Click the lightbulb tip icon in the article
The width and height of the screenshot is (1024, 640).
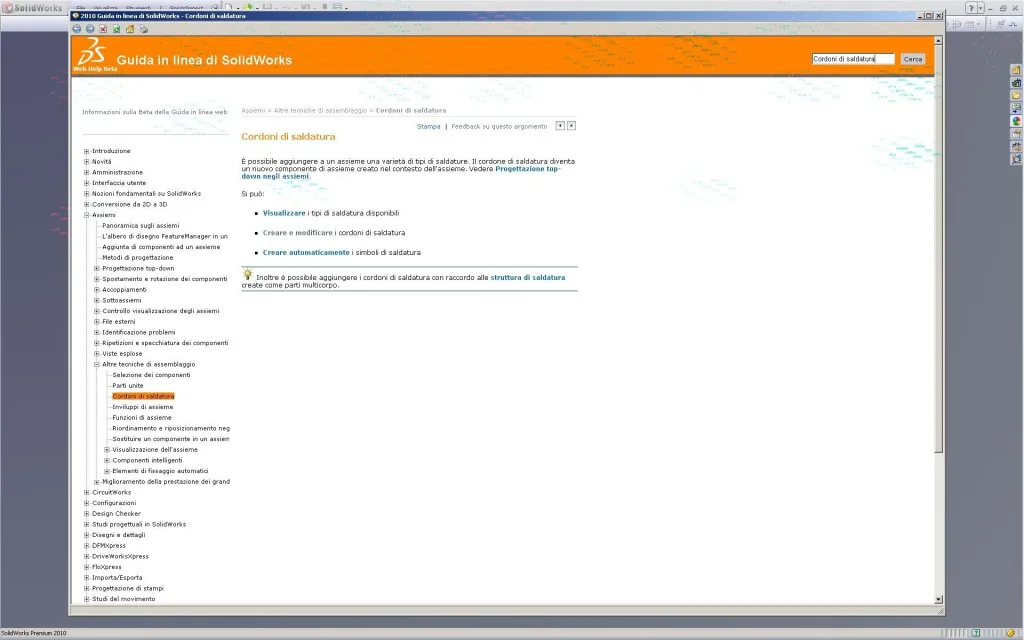tap(248, 274)
